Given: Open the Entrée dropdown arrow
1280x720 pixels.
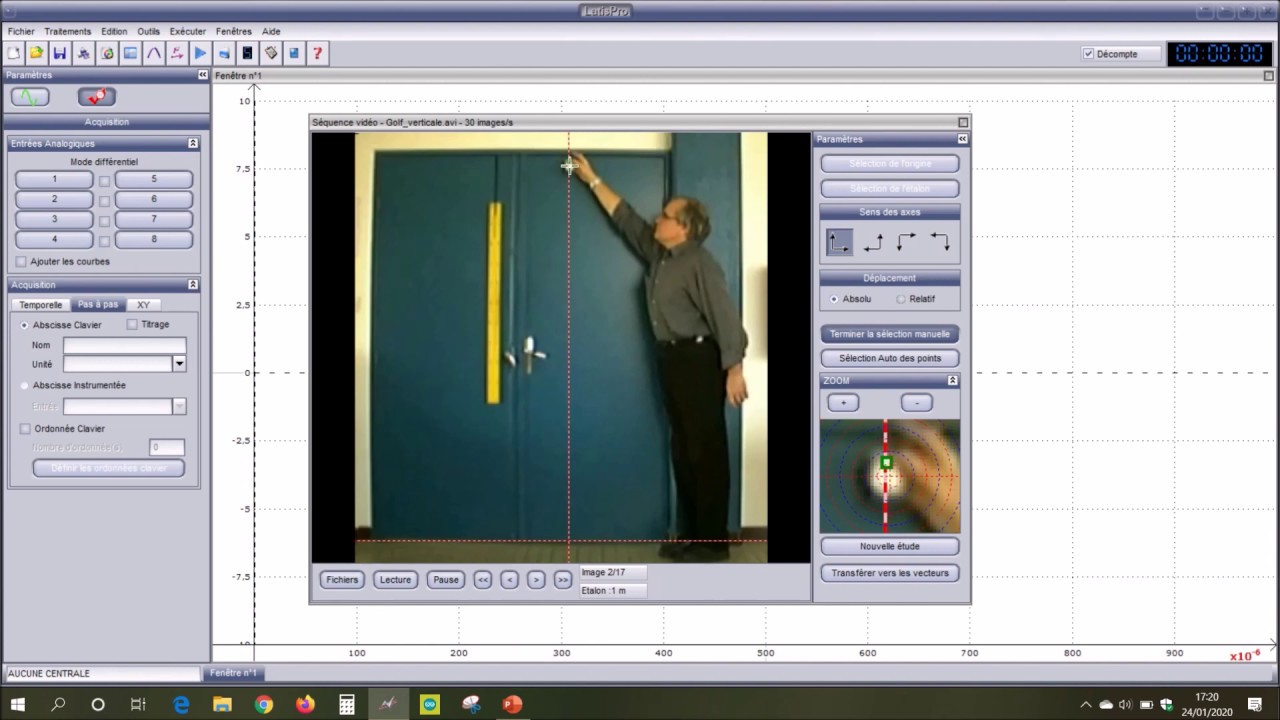Looking at the screenshot, I should coord(180,406).
